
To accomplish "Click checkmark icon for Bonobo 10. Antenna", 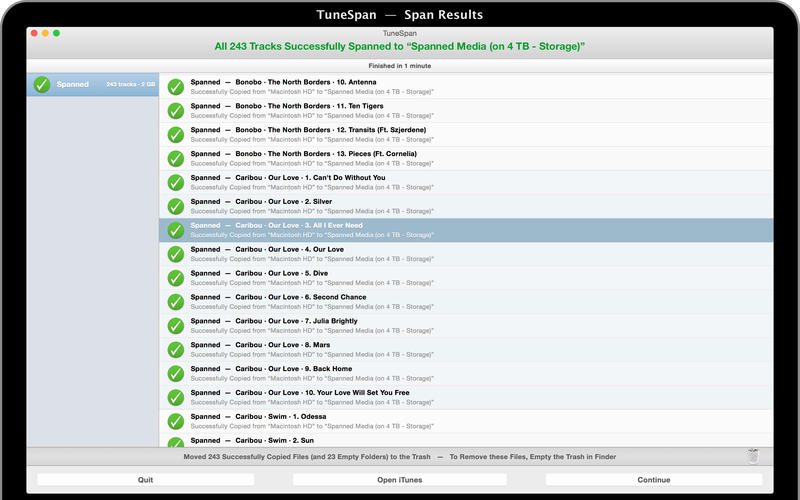I will pos(175,86).
